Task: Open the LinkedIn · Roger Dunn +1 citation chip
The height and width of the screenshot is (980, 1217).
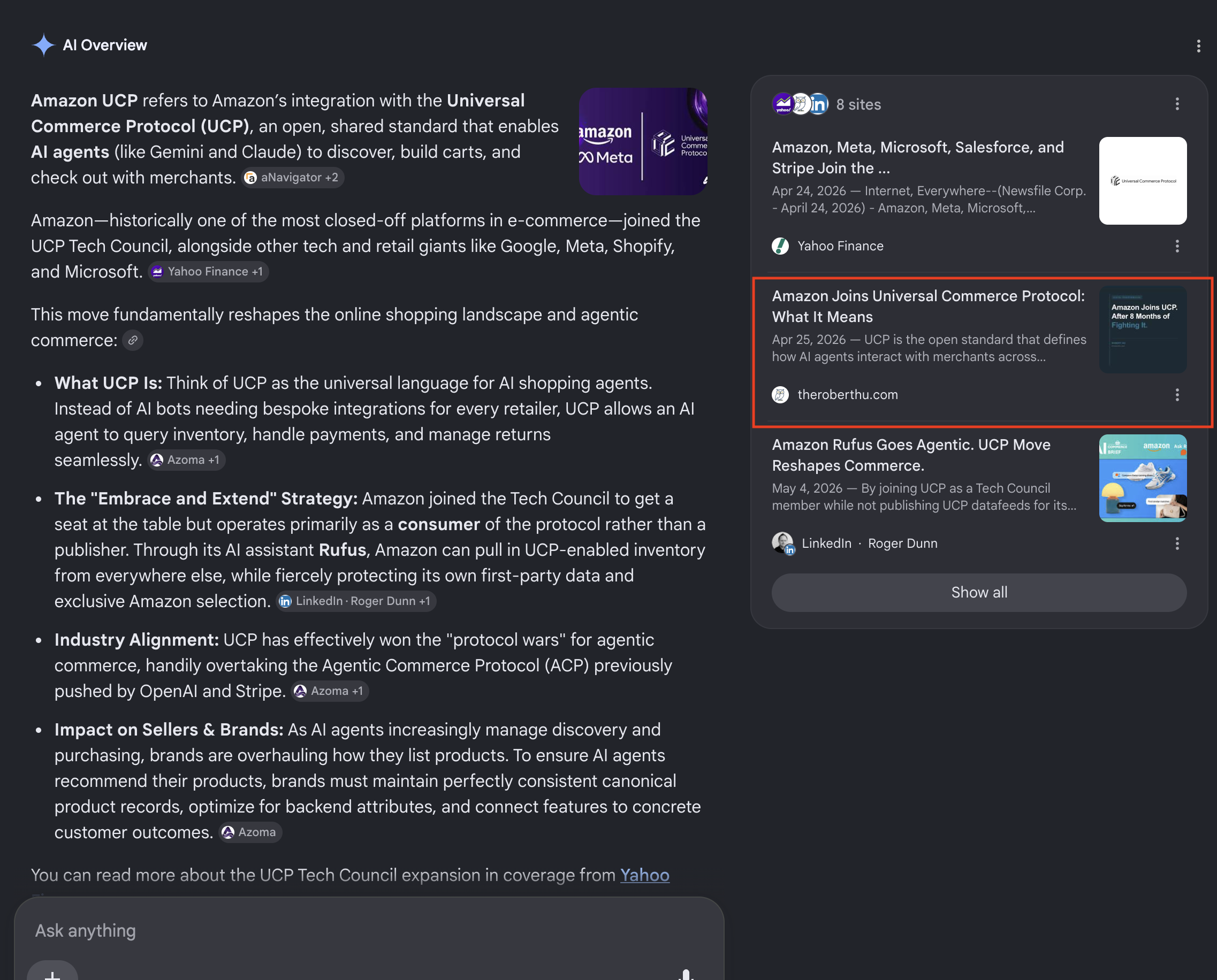Action: click(x=356, y=601)
